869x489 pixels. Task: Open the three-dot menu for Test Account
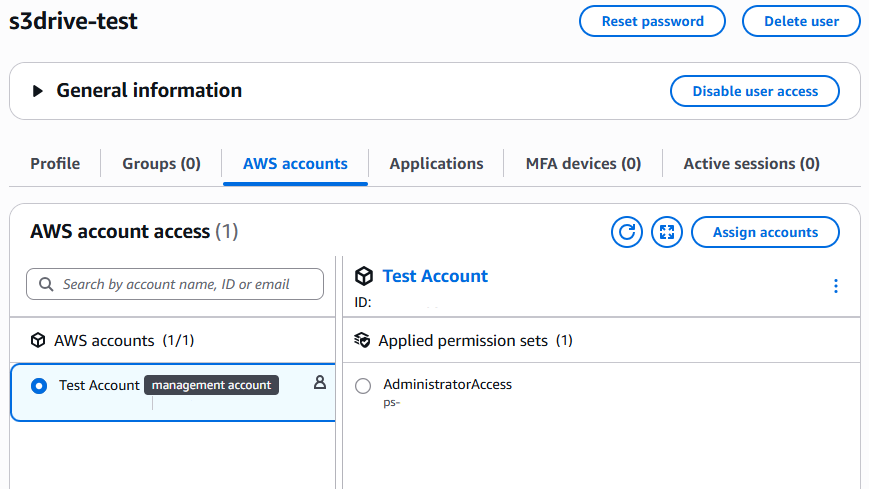[x=836, y=286]
